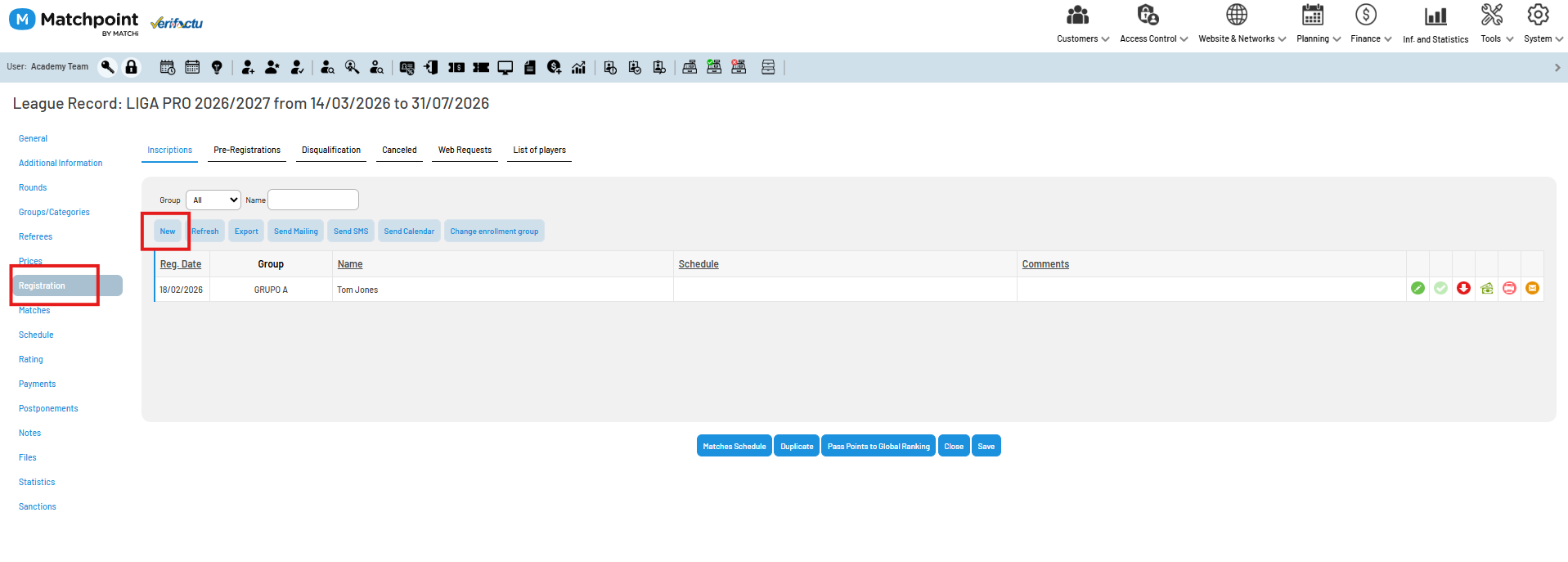The height and width of the screenshot is (562, 1568).
Task: Click Pass Points to Global Ranking button
Action: (878, 446)
